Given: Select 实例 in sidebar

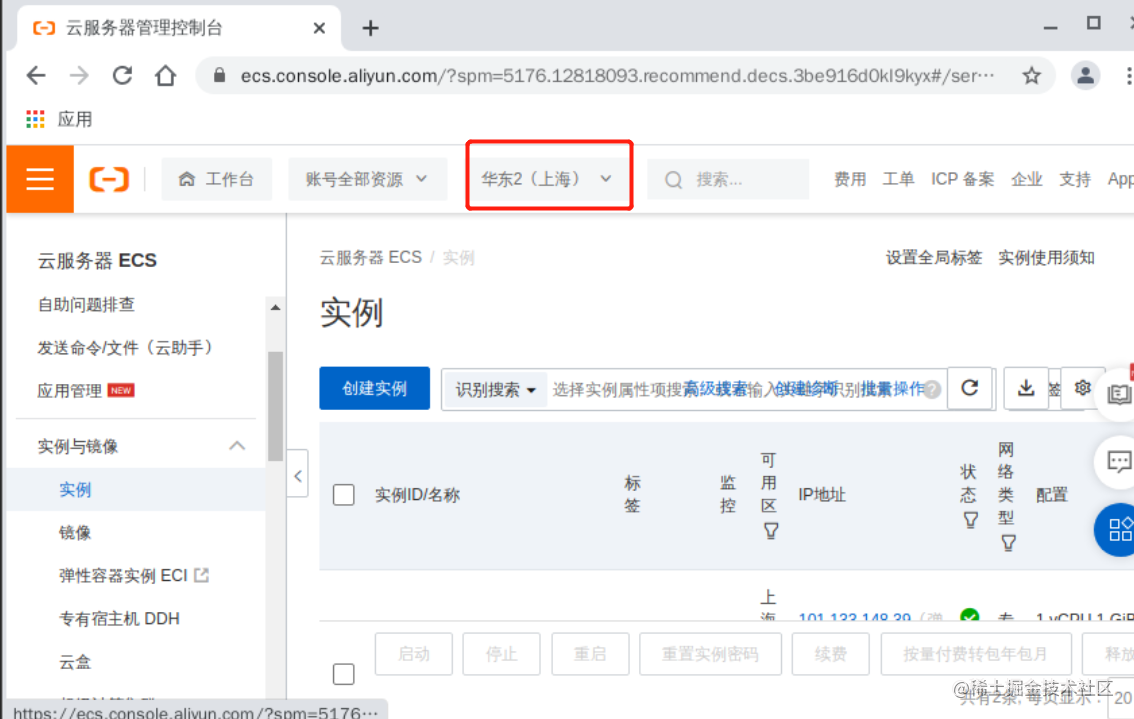Looking at the screenshot, I should point(75,490).
